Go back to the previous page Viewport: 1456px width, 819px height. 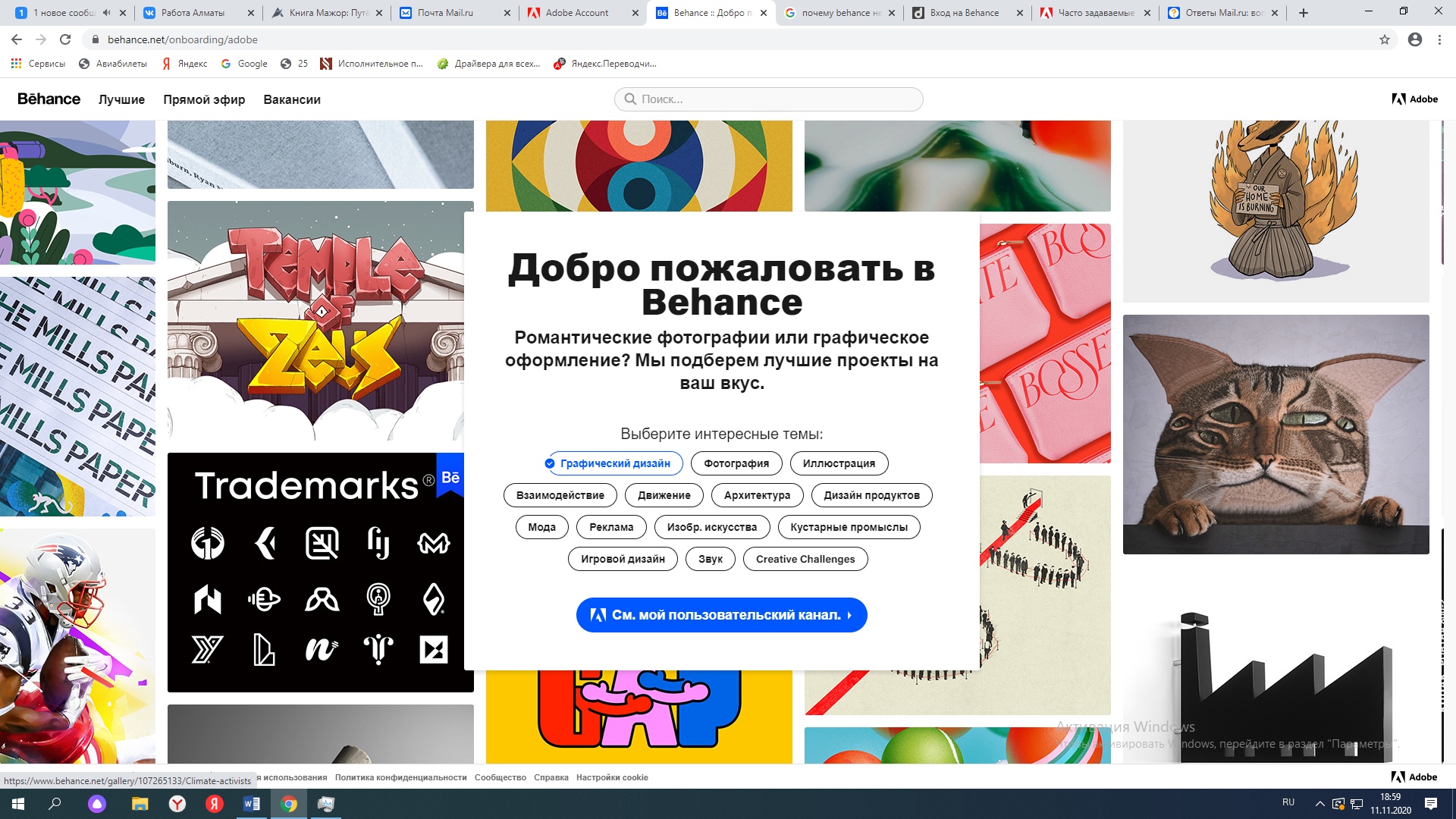click(x=17, y=39)
